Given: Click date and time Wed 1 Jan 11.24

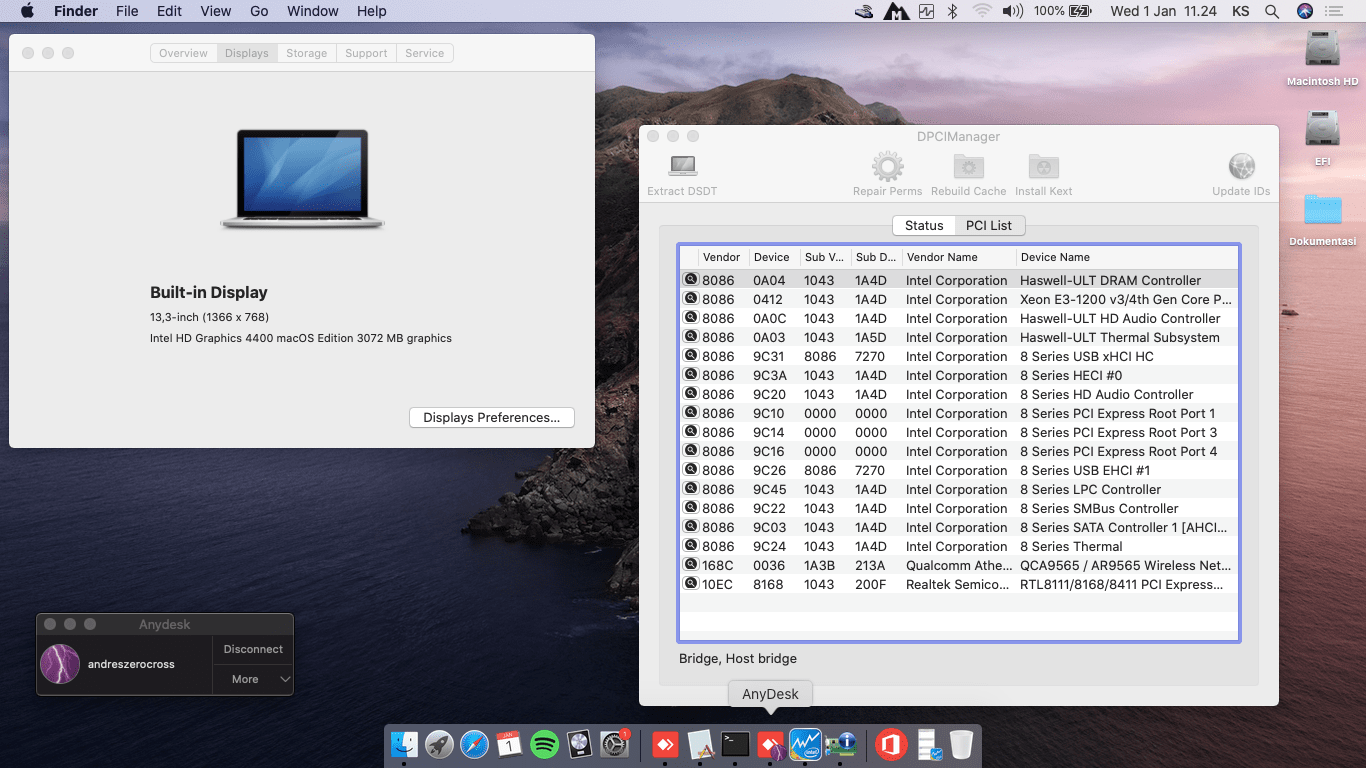Looking at the screenshot, I should [x=1163, y=11].
